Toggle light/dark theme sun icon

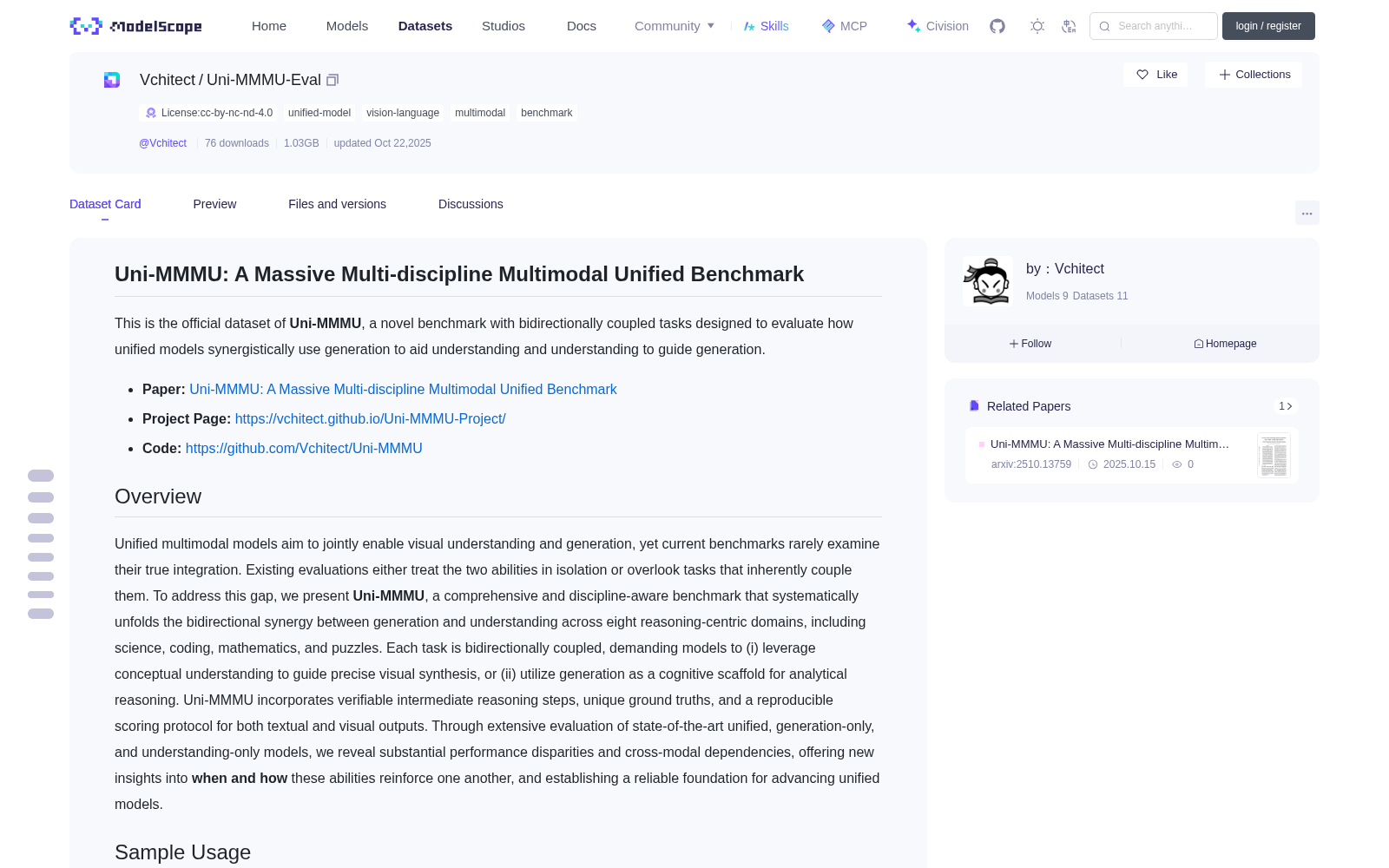click(x=1037, y=26)
